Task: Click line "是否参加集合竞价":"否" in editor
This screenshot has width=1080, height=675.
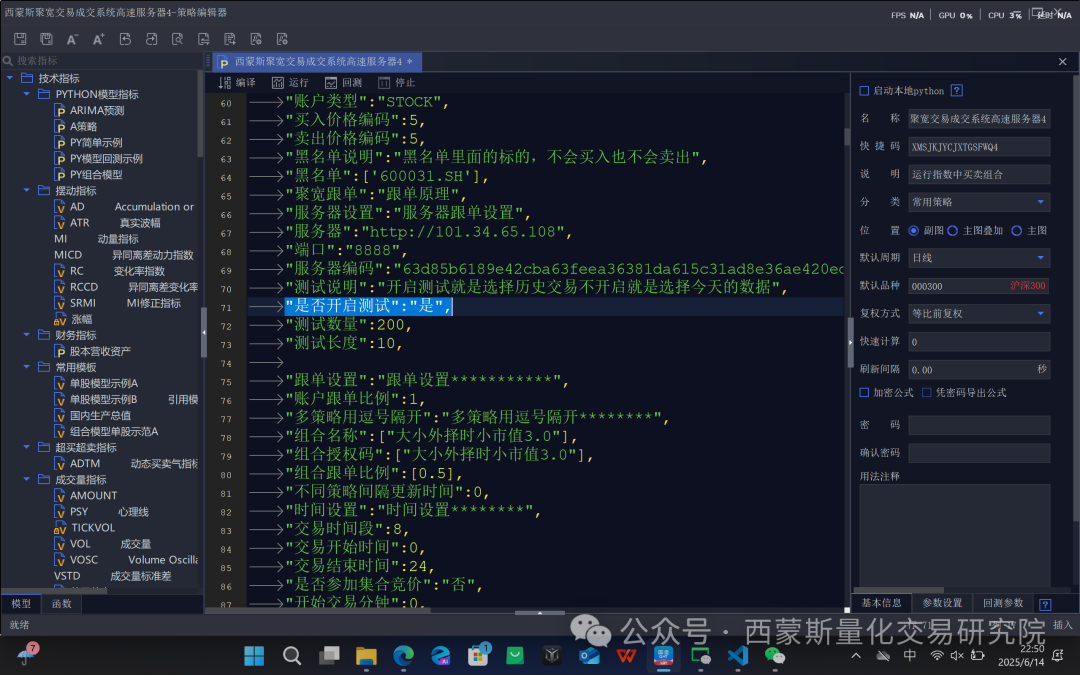Action: click(384, 585)
